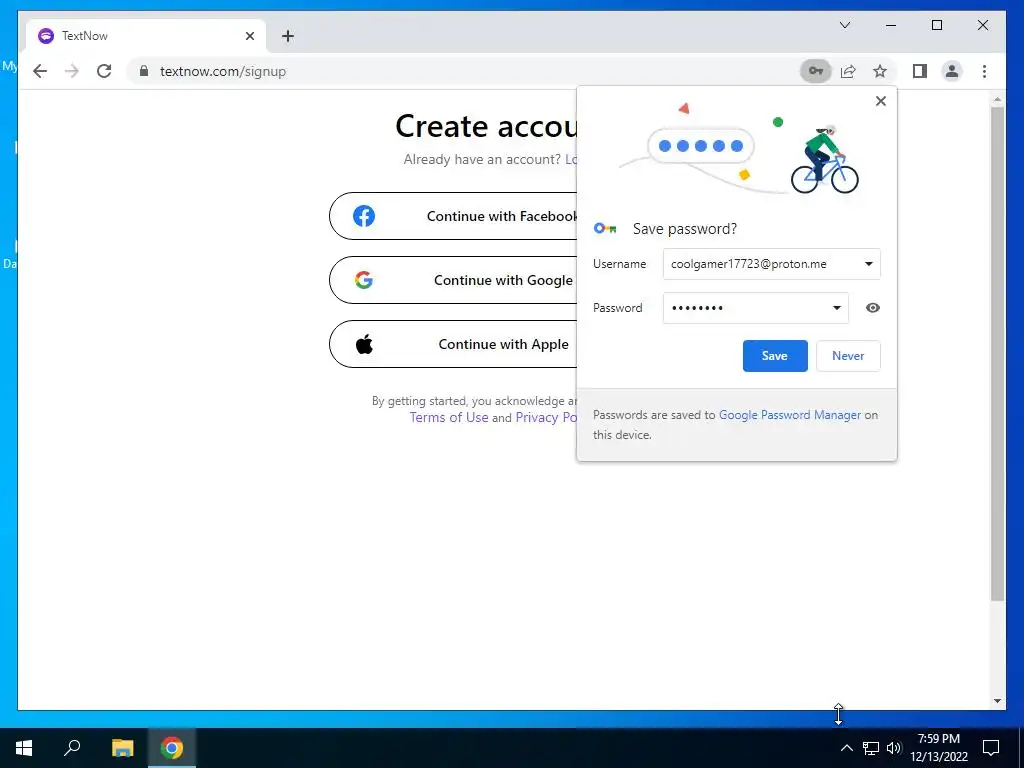
Task: Open the network status tray icon
Action: pyautogui.click(x=871, y=748)
